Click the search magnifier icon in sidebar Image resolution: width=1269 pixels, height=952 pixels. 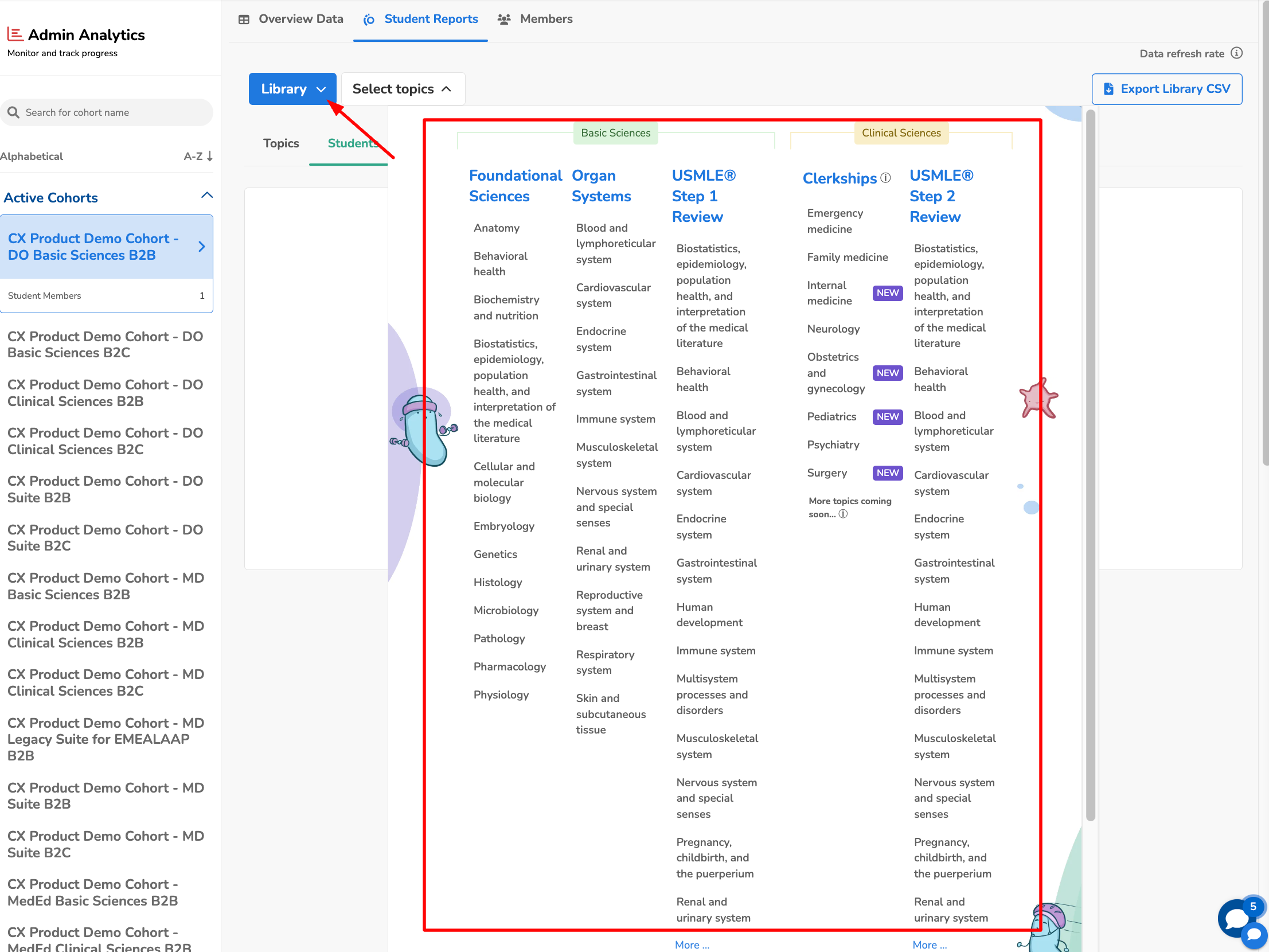coord(14,112)
